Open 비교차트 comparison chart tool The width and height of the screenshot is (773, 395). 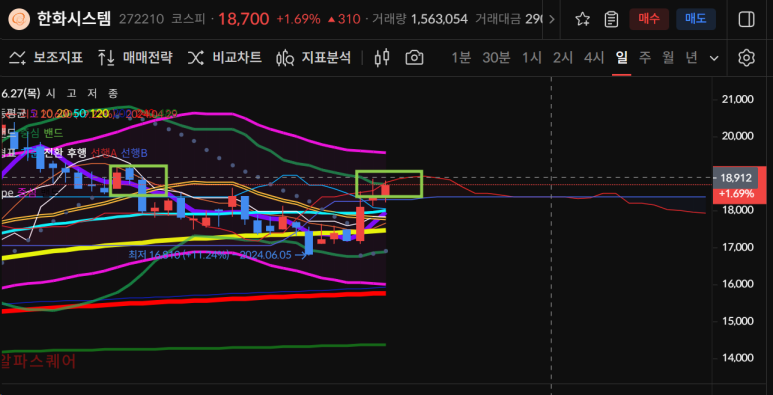(x=225, y=58)
